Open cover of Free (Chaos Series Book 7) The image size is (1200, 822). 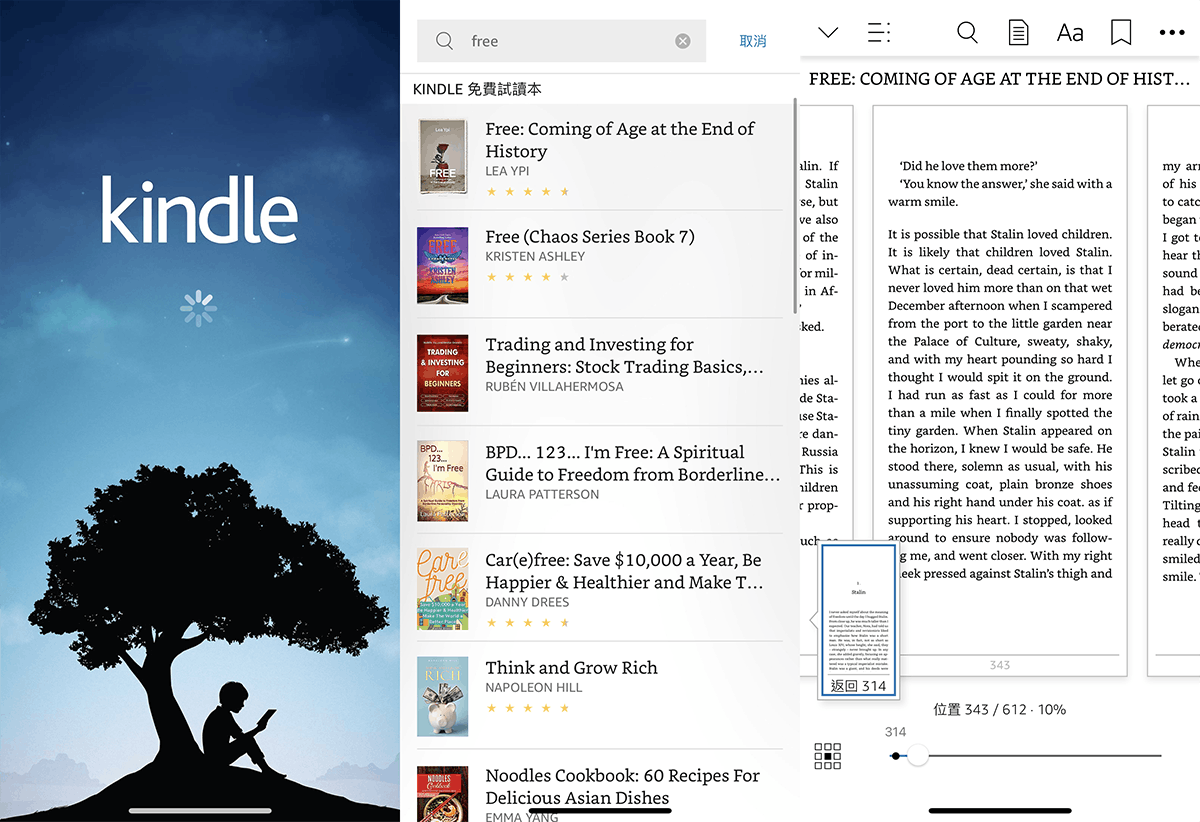coord(442,265)
